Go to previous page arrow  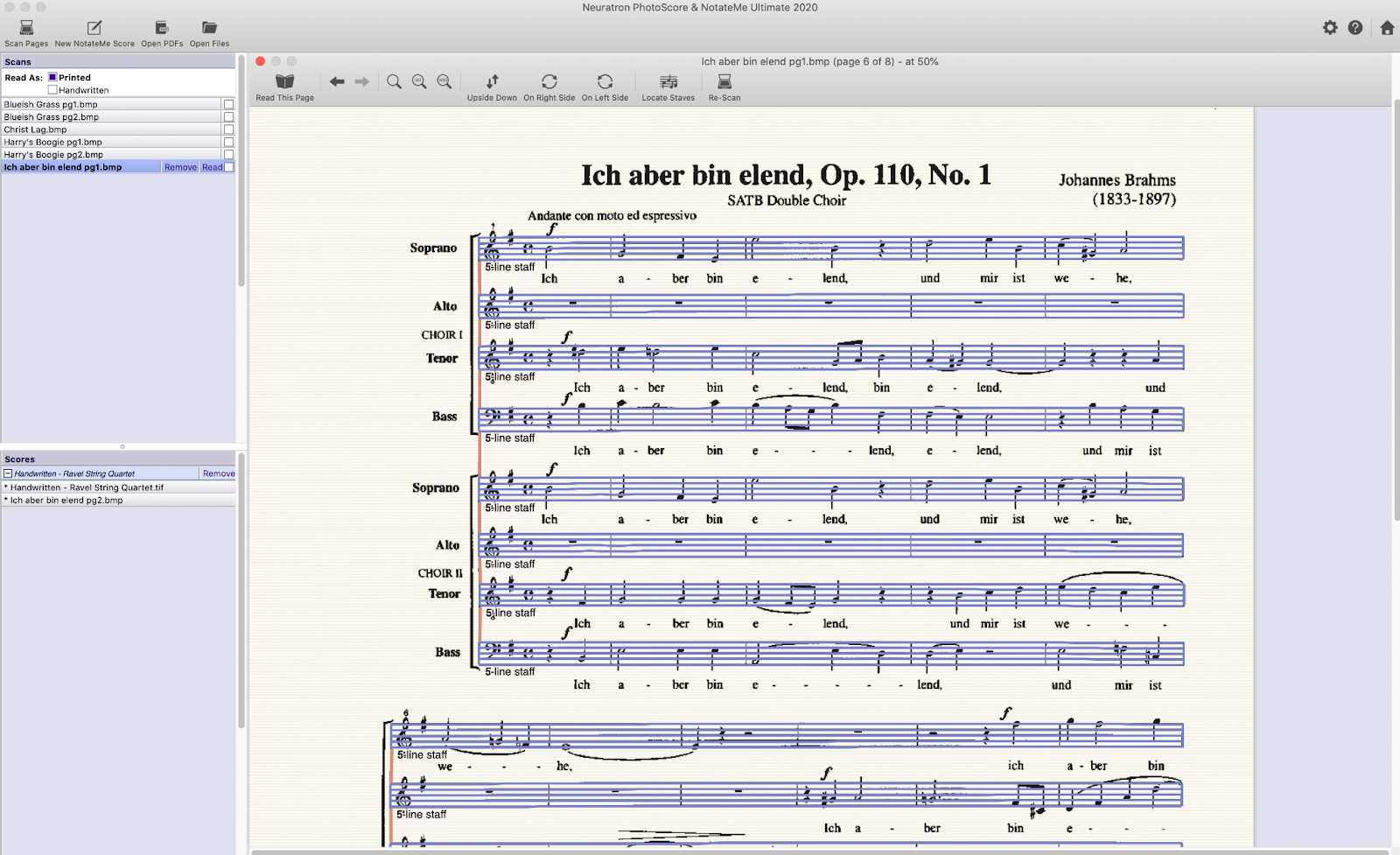click(x=337, y=81)
